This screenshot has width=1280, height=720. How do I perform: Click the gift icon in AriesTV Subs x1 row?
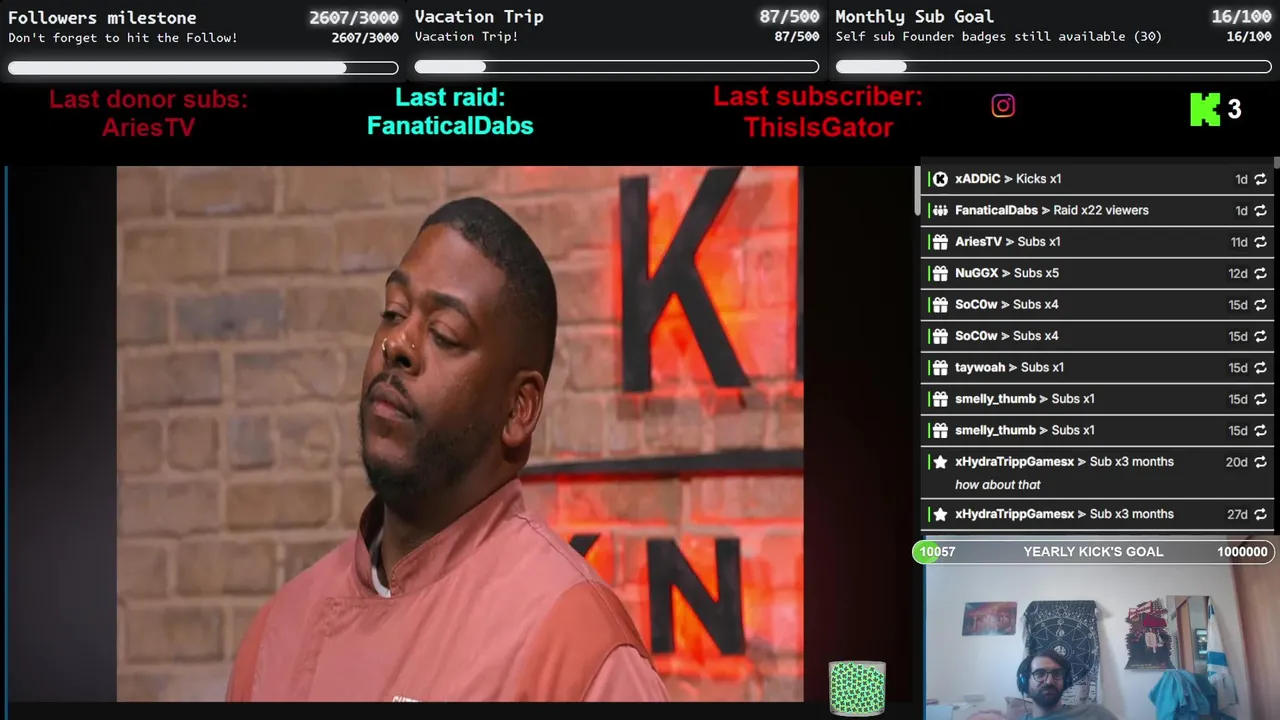(940, 242)
